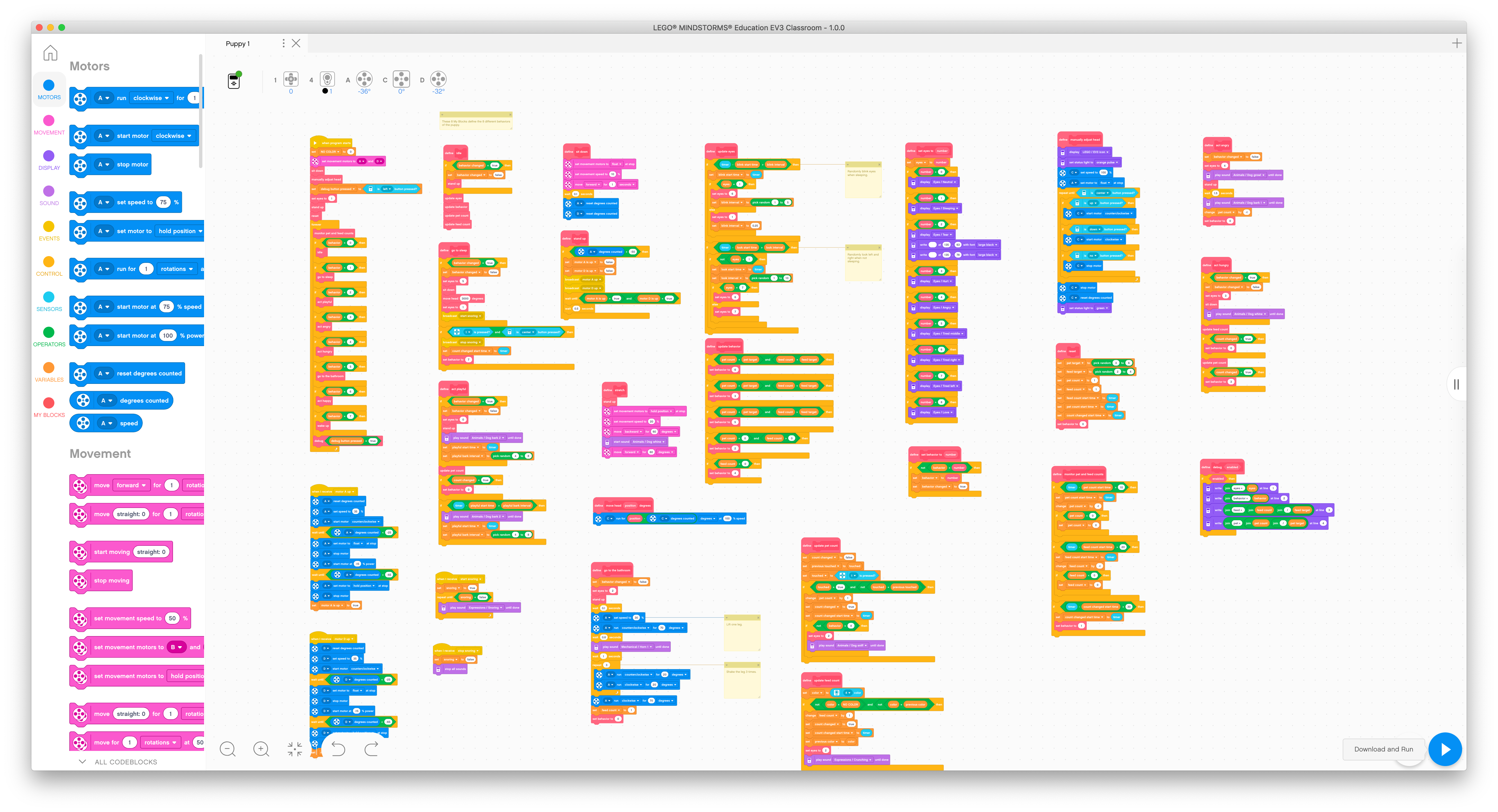
Task: Click the port C motor icon
Action: (401, 79)
